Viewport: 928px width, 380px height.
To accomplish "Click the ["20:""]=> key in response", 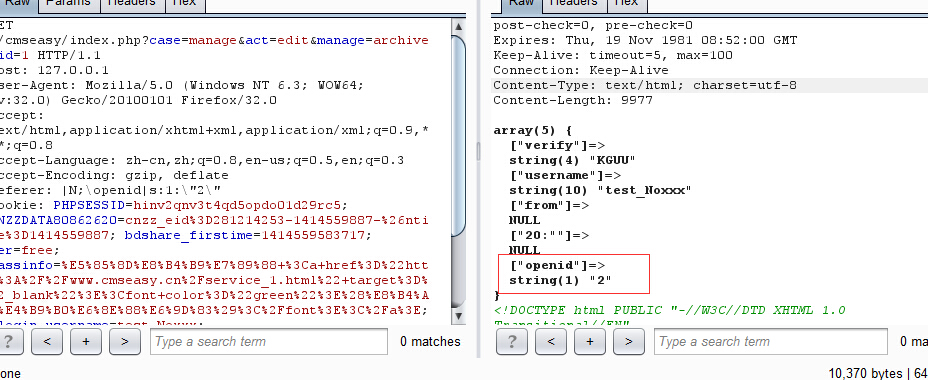I will coord(549,235).
